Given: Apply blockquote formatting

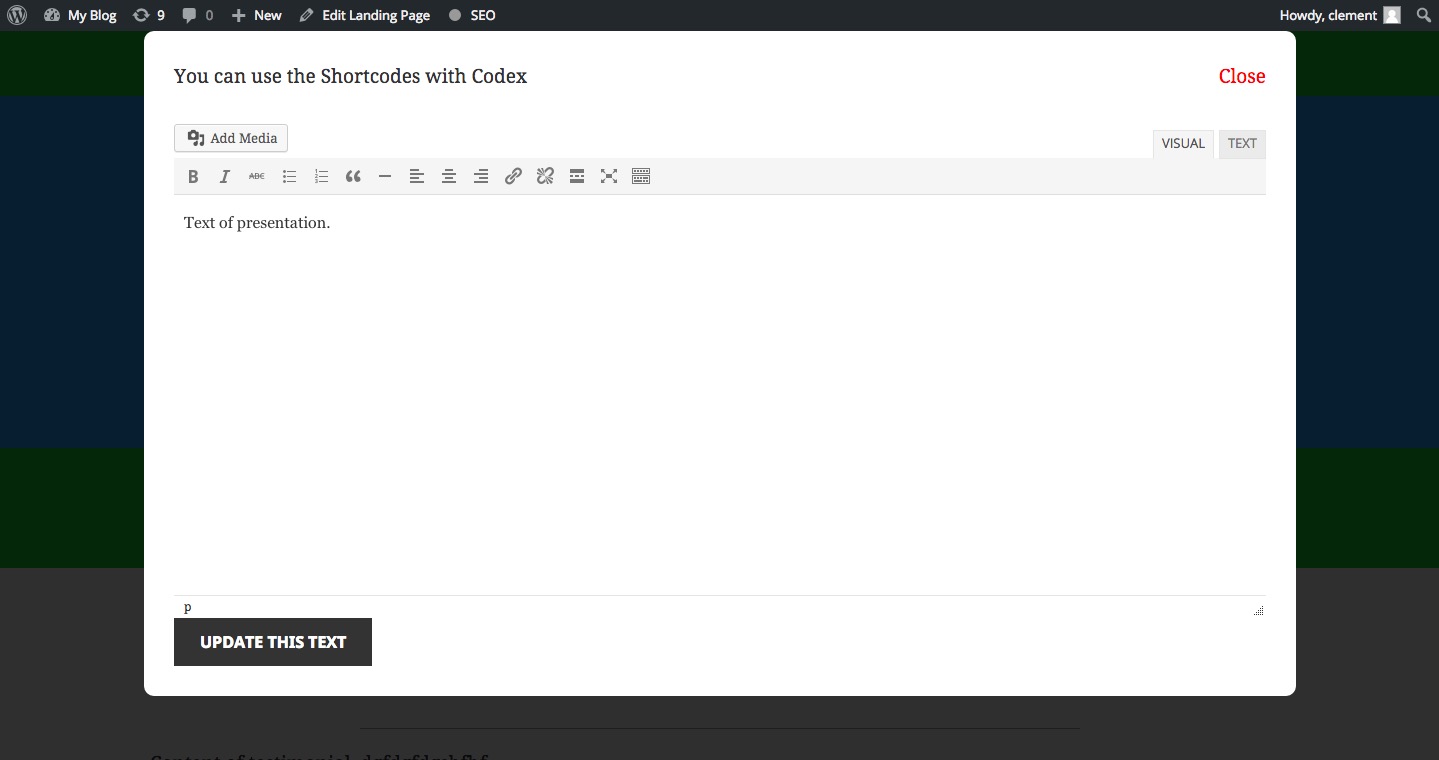Looking at the screenshot, I should click(353, 176).
